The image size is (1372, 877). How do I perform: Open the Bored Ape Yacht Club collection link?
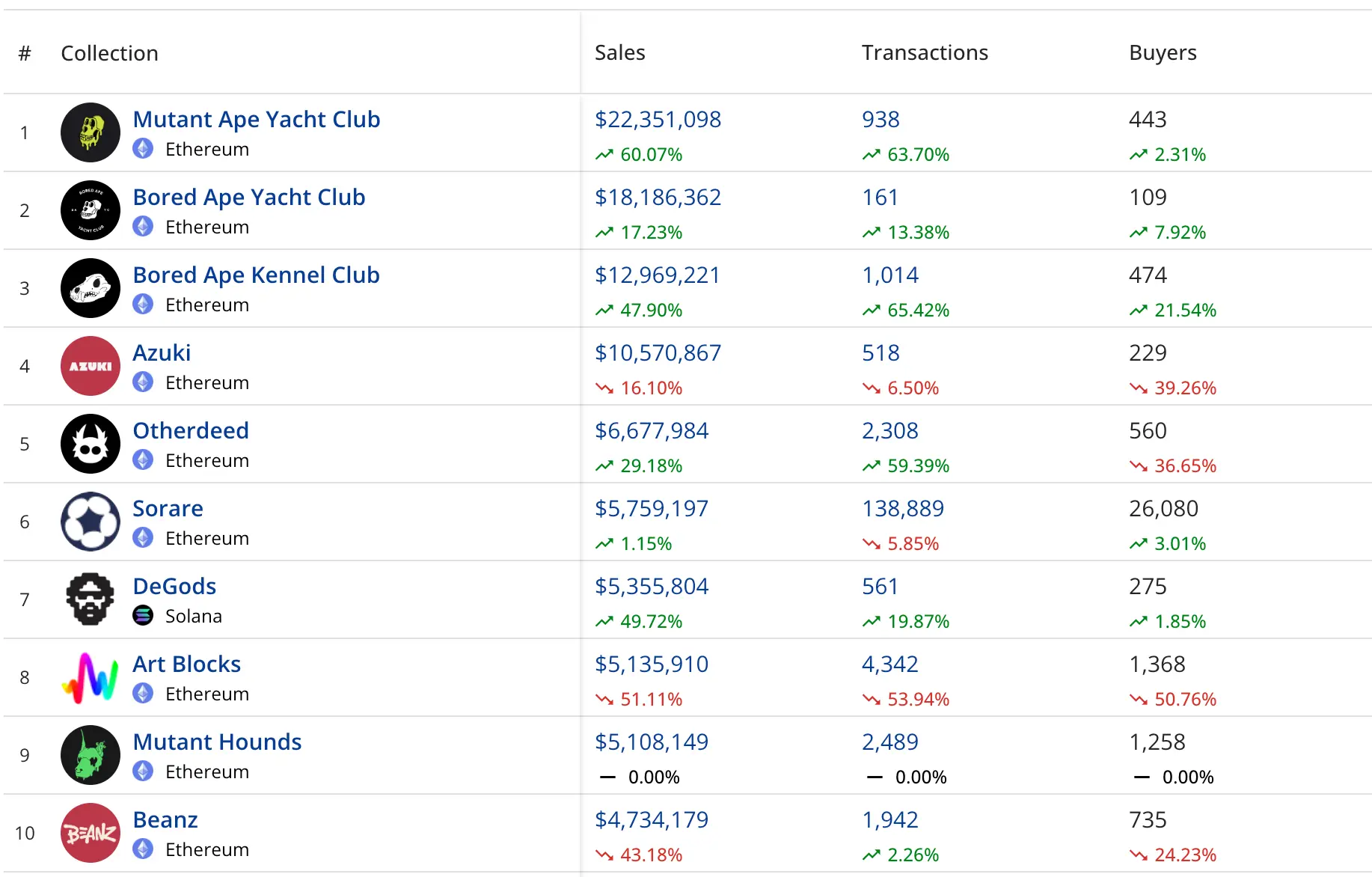click(x=249, y=198)
